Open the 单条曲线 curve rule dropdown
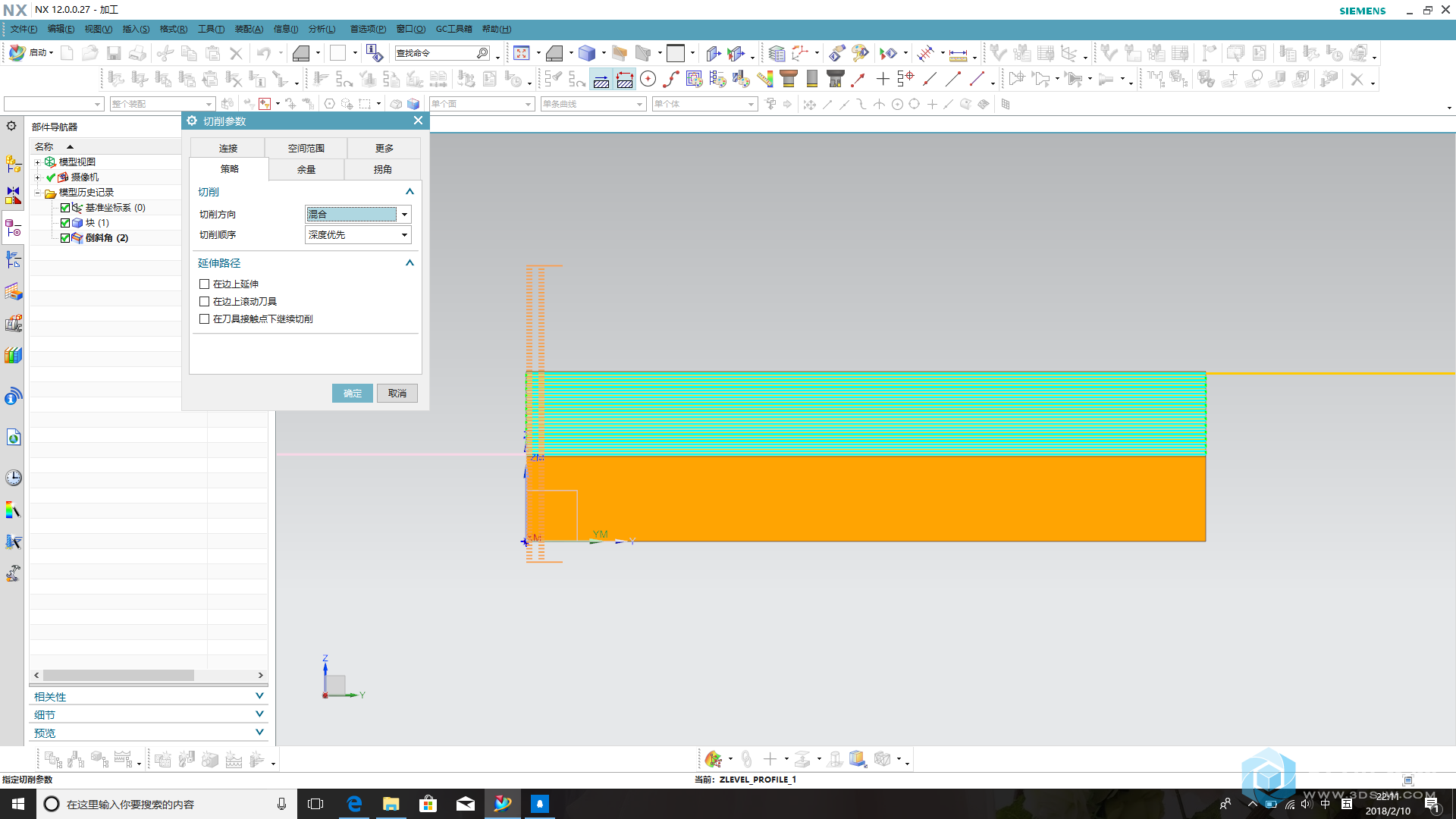 [593, 104]
